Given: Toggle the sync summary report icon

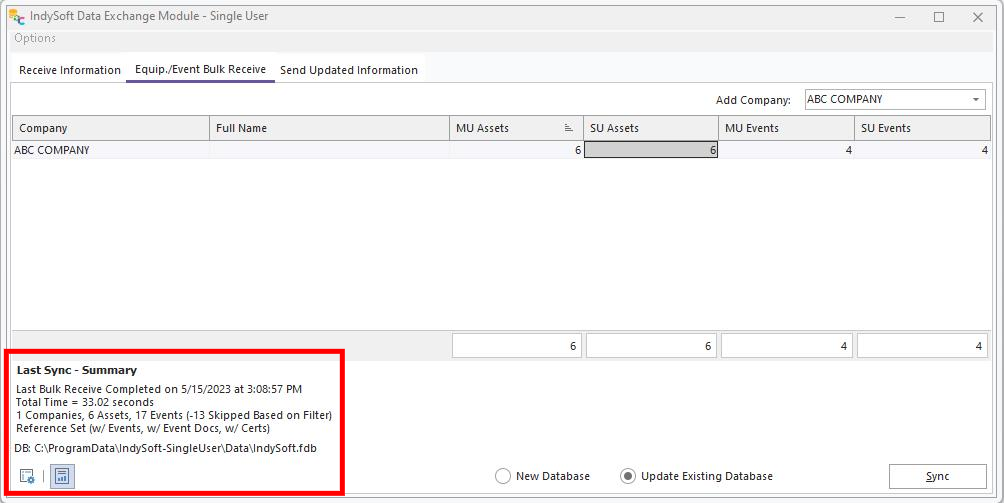Looking at the screenshot, I should coord(62,476).
